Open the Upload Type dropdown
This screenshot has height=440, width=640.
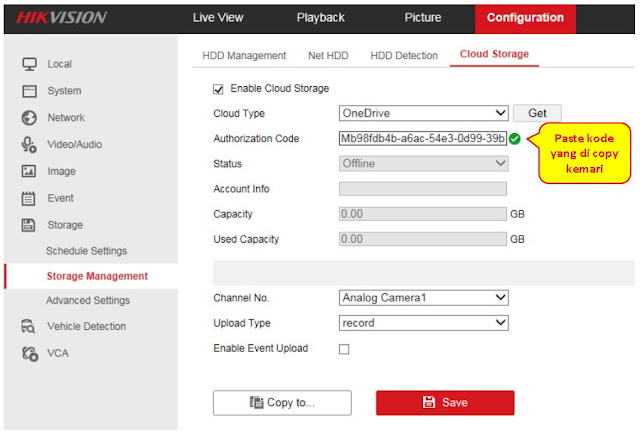[423, 323]
